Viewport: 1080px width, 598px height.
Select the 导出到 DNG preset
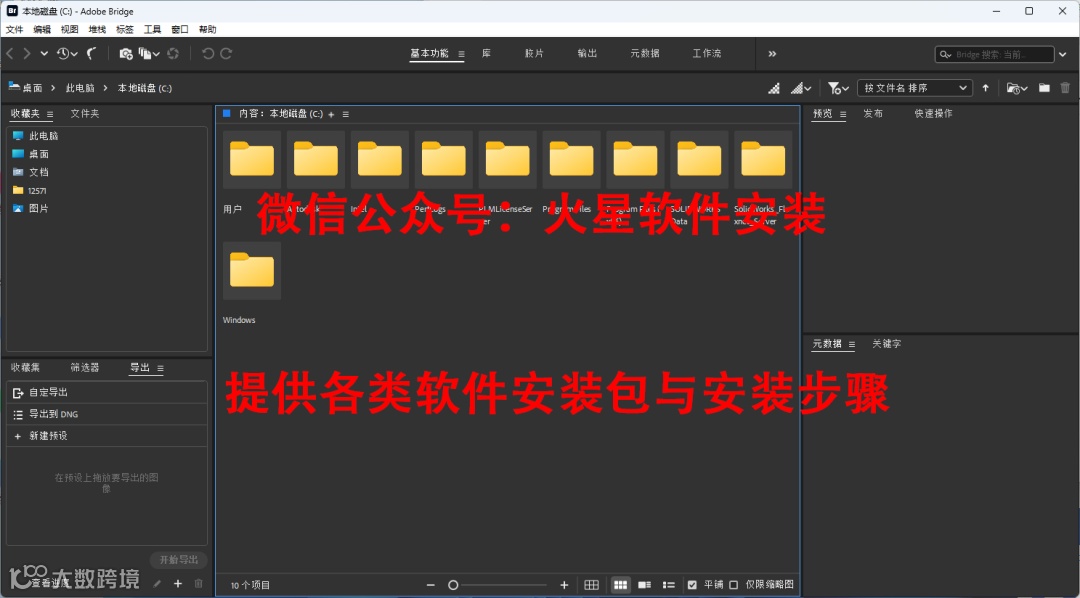tap(107, 414)
